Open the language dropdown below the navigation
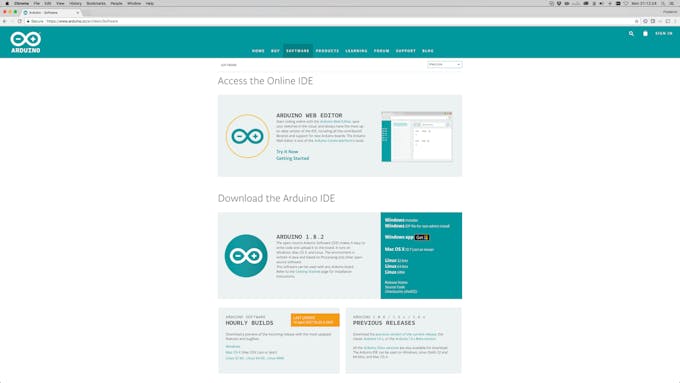680x383 pixels. pos(445,65)
